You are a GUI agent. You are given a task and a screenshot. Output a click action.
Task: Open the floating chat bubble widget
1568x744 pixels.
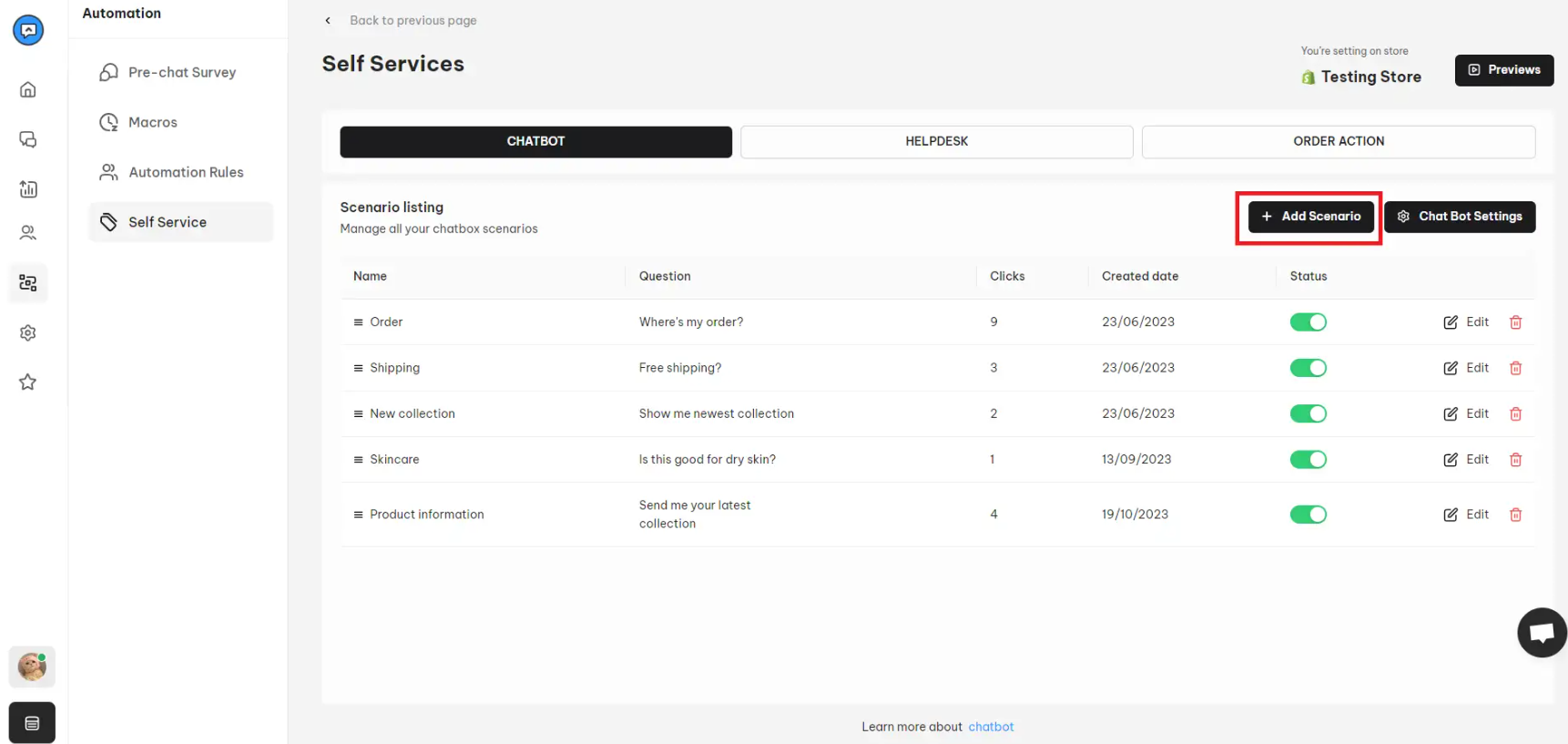(x=1541, y=632)
